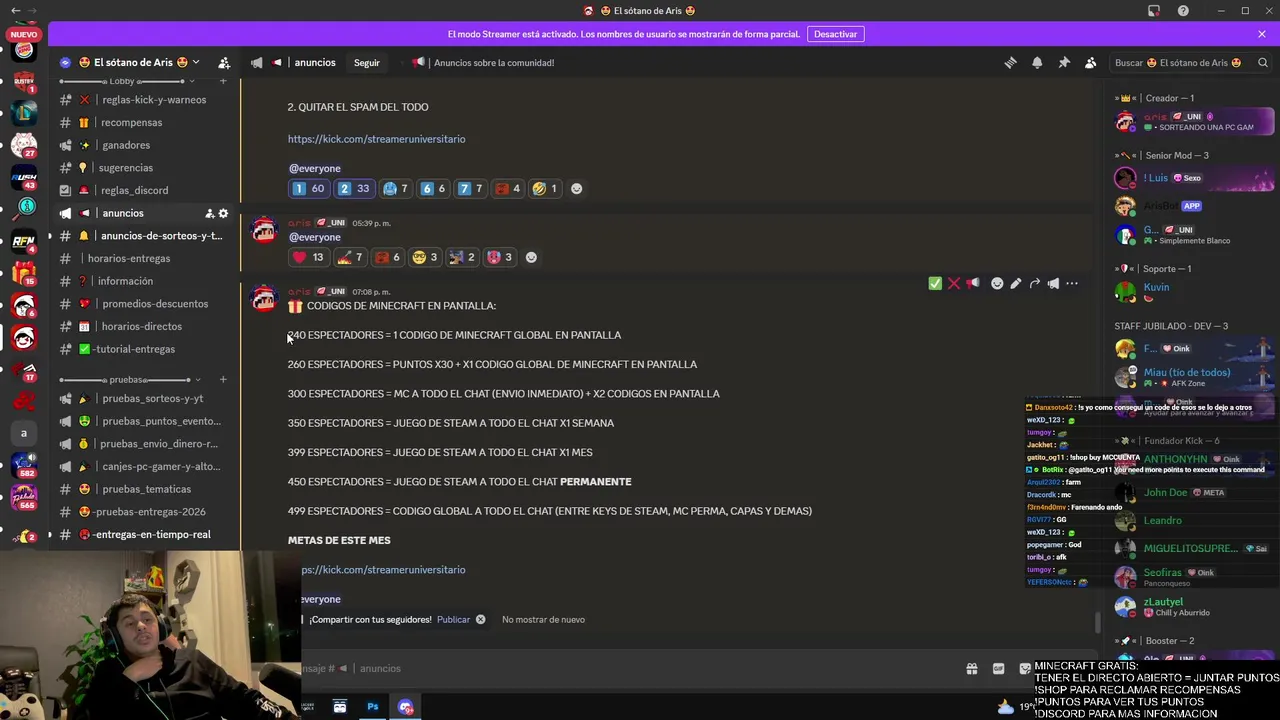The image size is (1280, 720).
Task: Open League of Legends server icon
Action: tap(24, 113)
